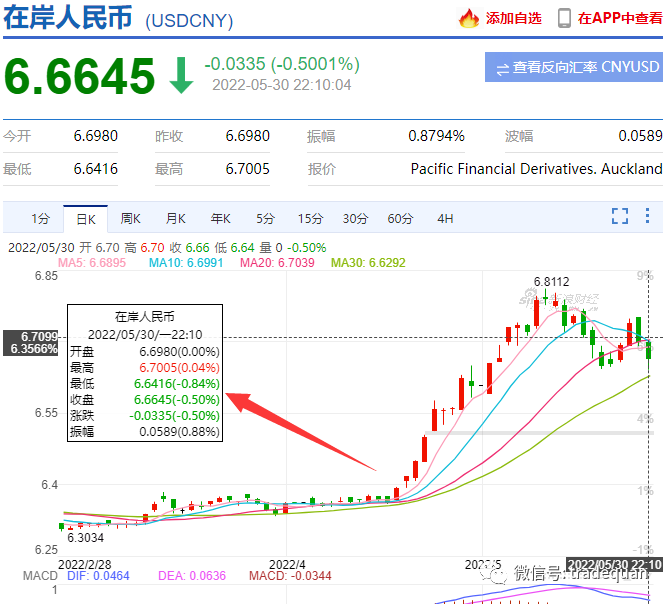Show the 60分 interval chart
The width and height of the screenshot is (670, 604).
point(400,218)
